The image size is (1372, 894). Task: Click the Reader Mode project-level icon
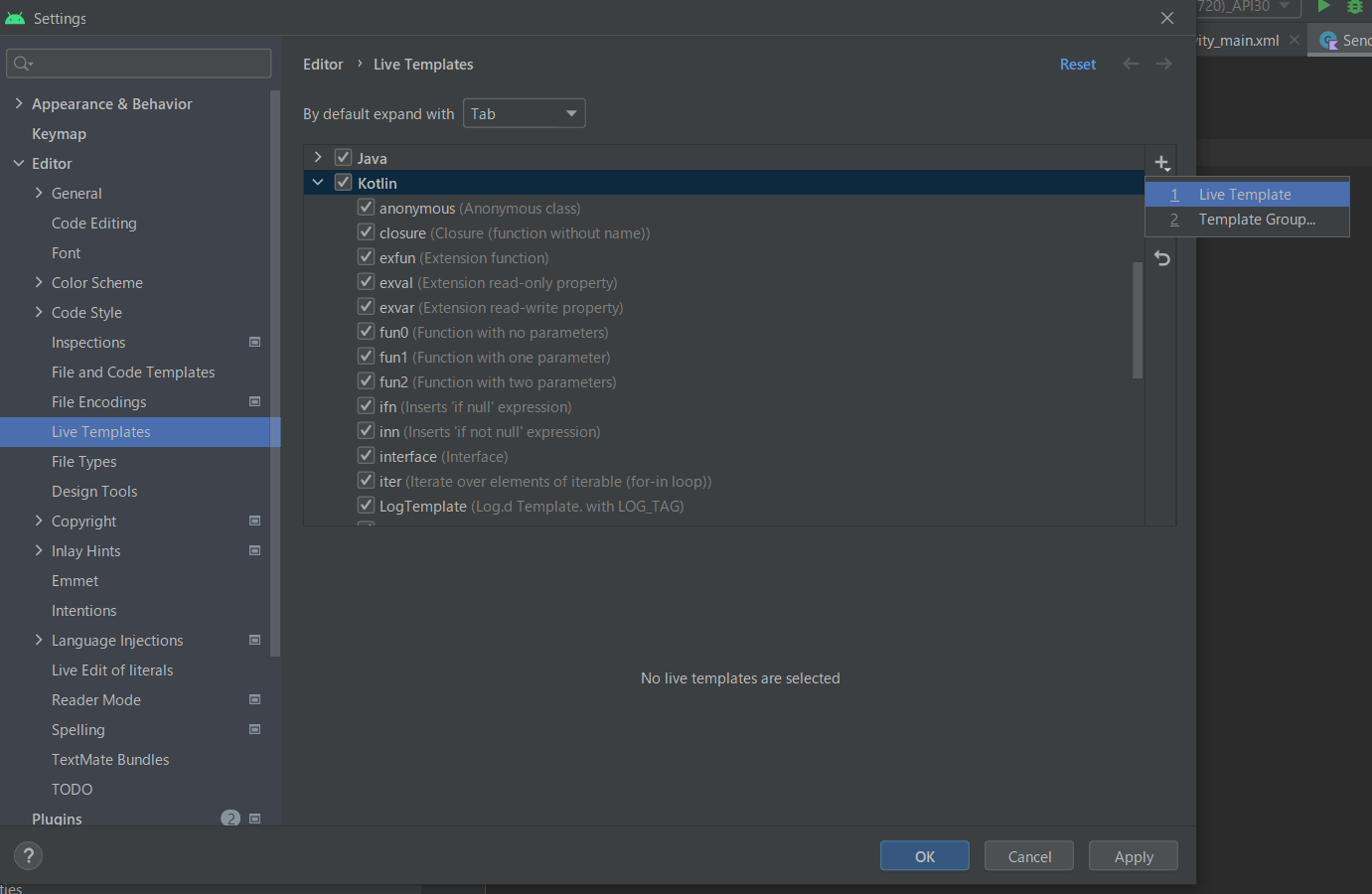point(254,699)
